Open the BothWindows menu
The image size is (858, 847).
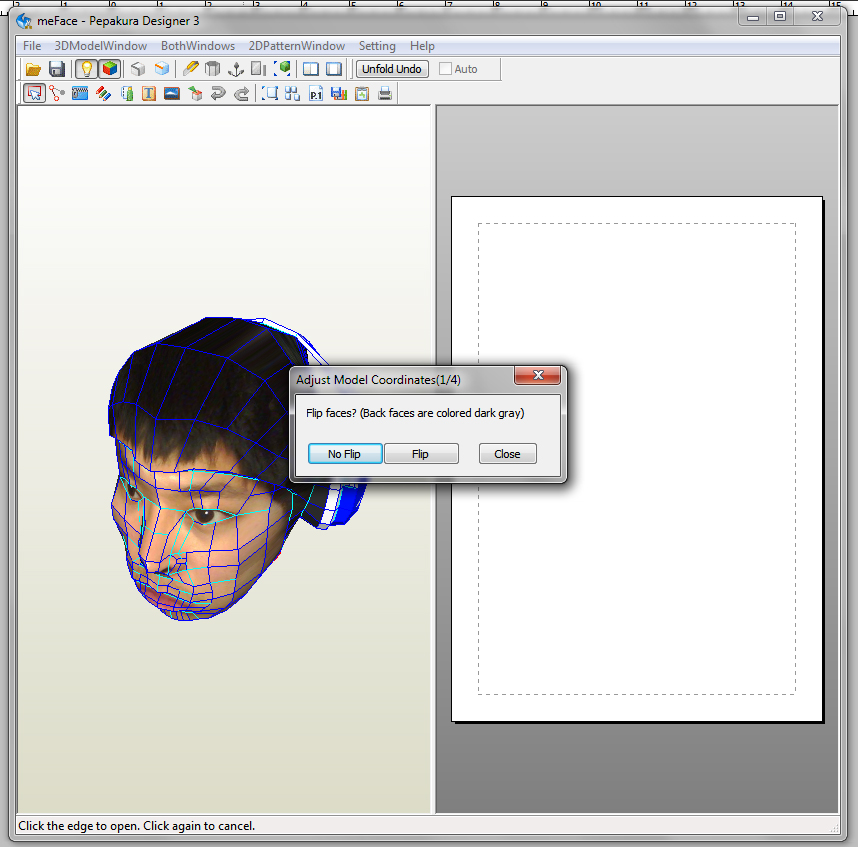pyautogui.click(x=198, y=46)
